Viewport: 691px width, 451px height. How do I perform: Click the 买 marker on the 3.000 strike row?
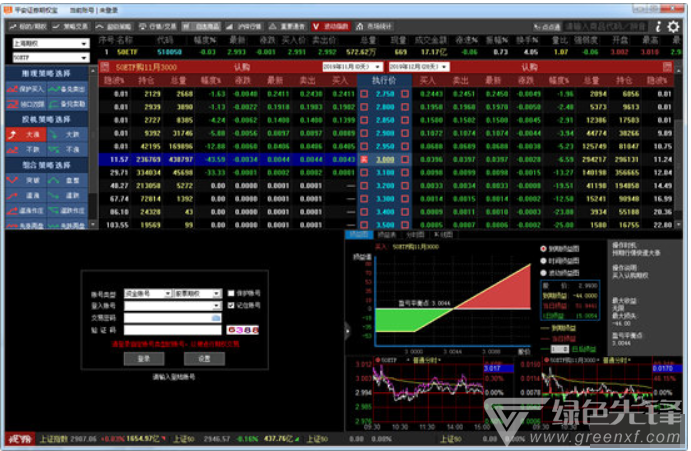364,160
